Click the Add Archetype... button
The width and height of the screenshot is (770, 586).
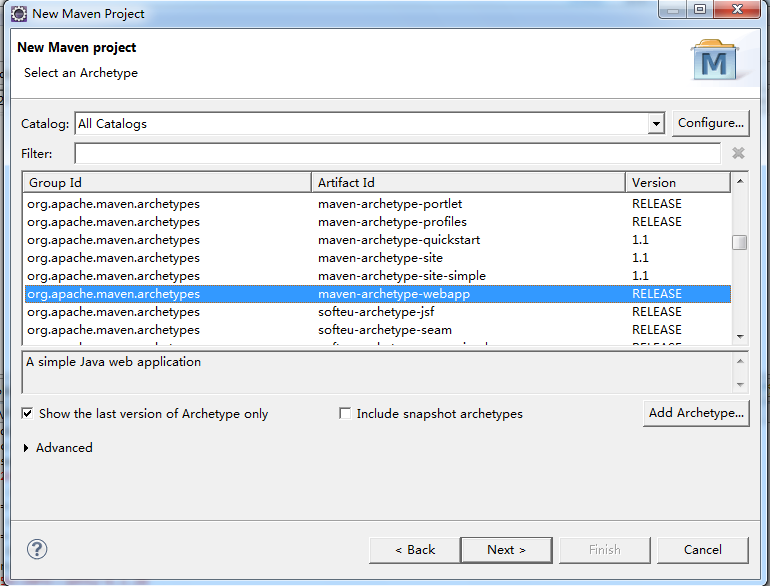tap(696, 413)
